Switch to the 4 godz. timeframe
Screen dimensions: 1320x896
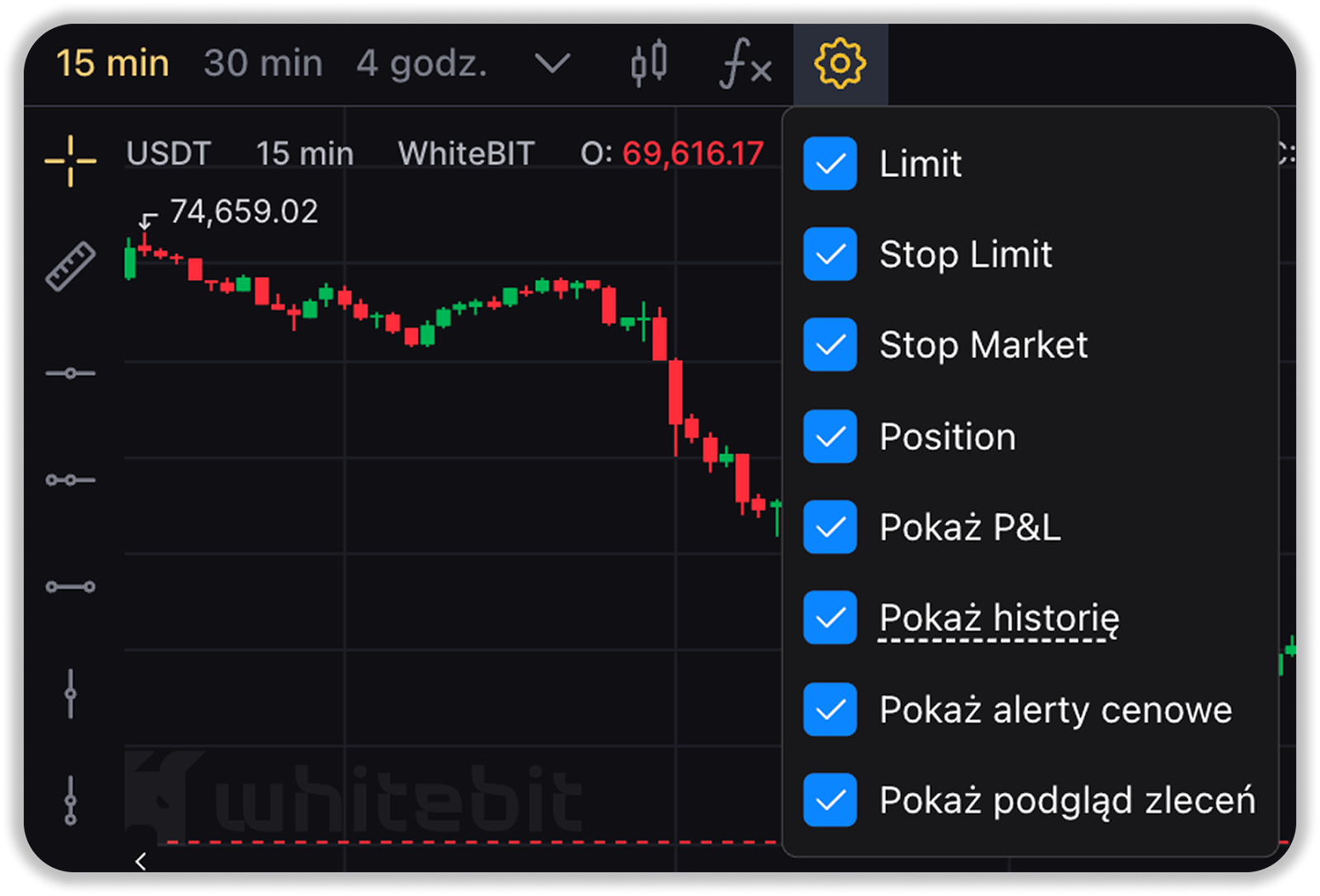(x=422, y=64)
